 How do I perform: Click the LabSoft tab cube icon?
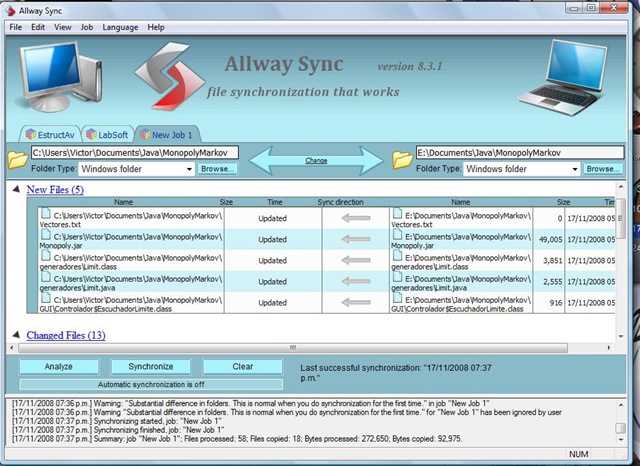pos(91,134)
